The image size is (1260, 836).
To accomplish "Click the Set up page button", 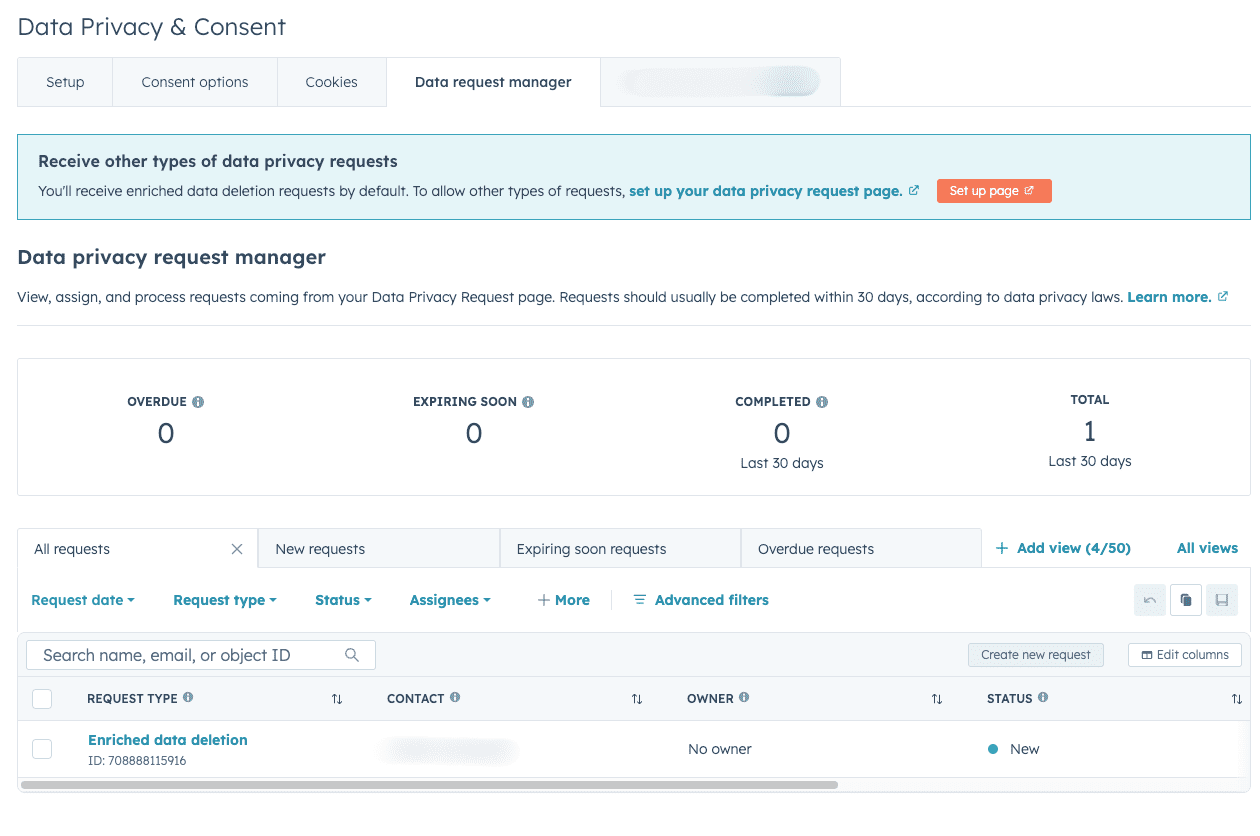I will coord(993,190).
